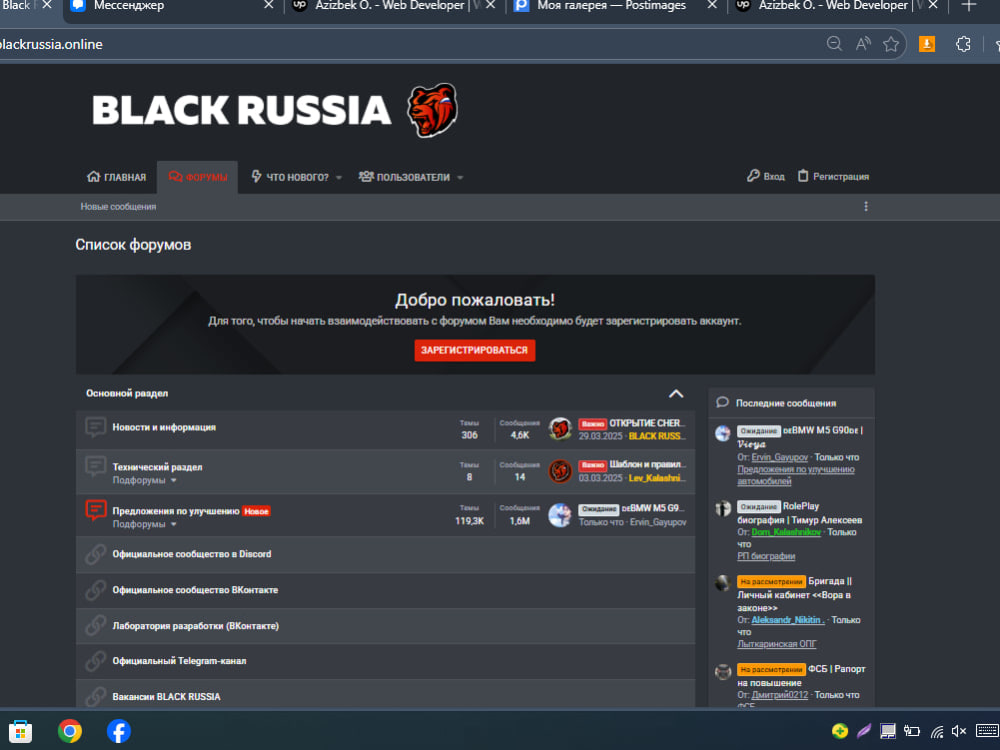Click the Telegram-канал chain-link icon

coord(96,661)
